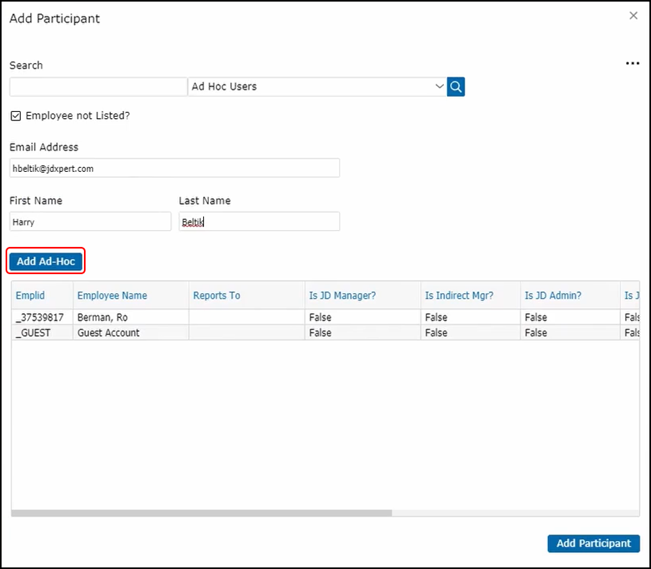The image size is (651, 569).
Task: Click the Last Name input field
Action: [x=259, y=222]
